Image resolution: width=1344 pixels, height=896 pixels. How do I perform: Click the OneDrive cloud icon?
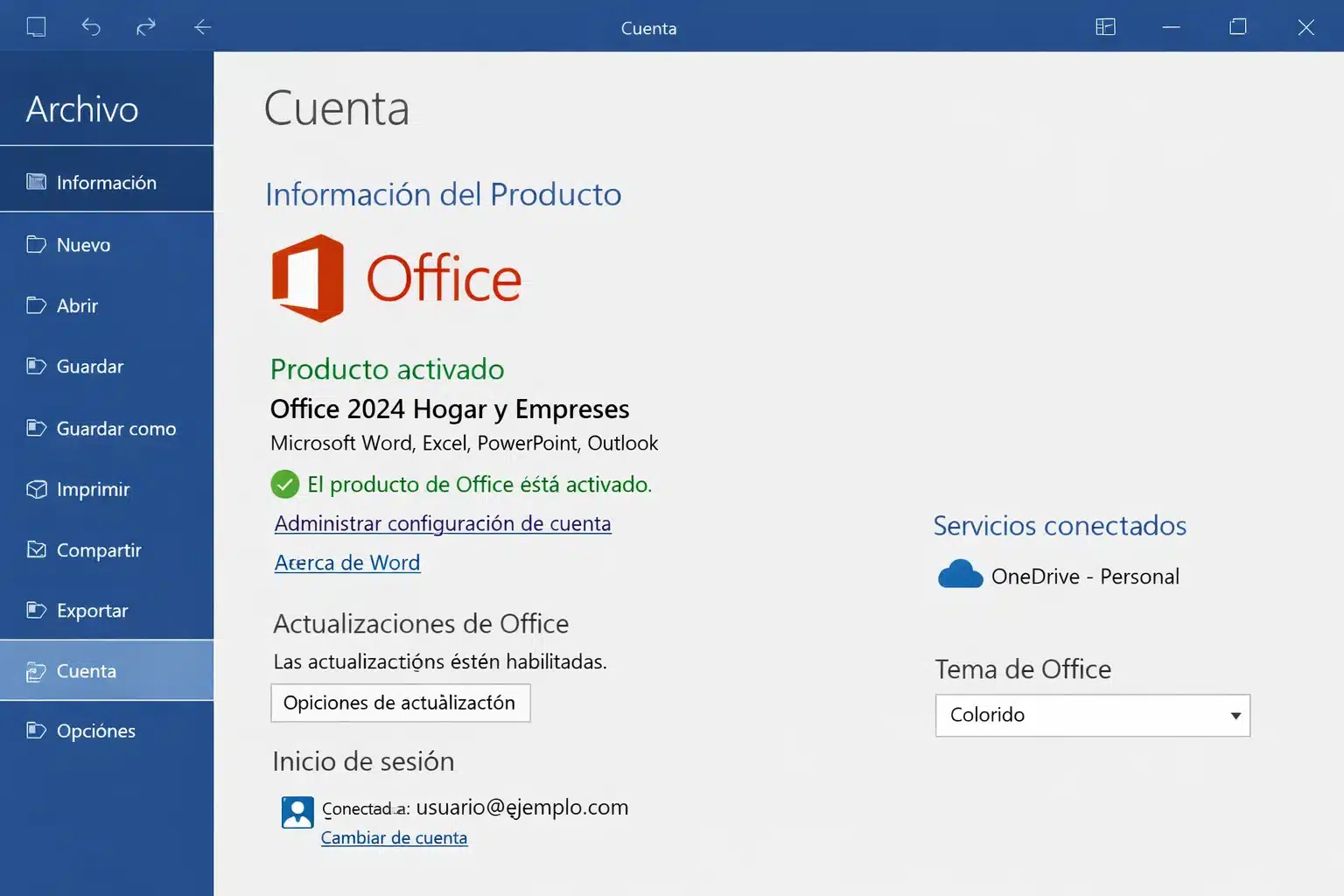[959, 575]
